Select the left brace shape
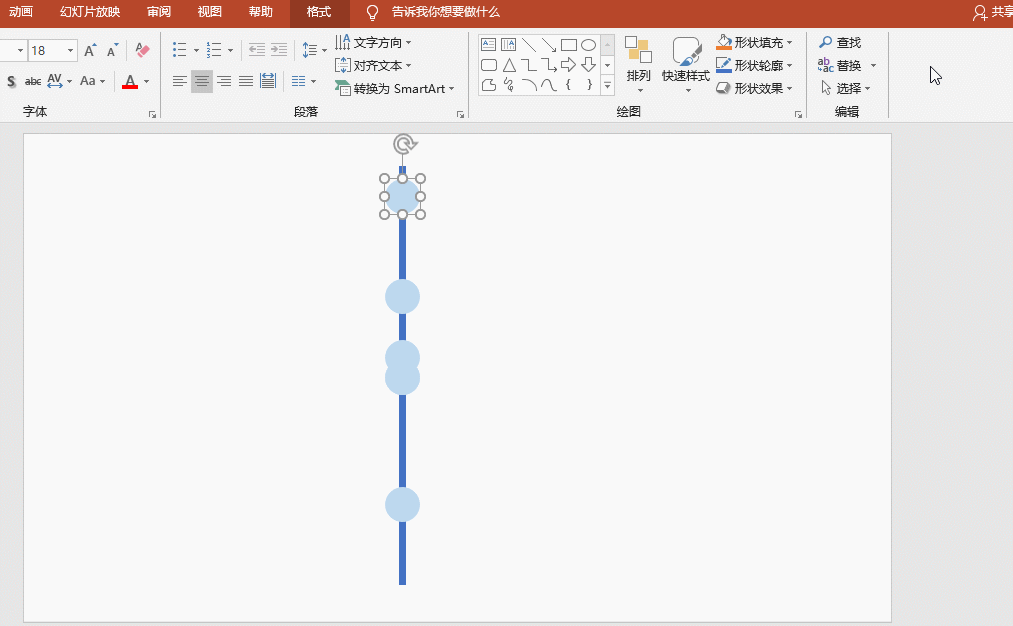This screenshot has width=1013, height=626. click(x=569, y=85)
